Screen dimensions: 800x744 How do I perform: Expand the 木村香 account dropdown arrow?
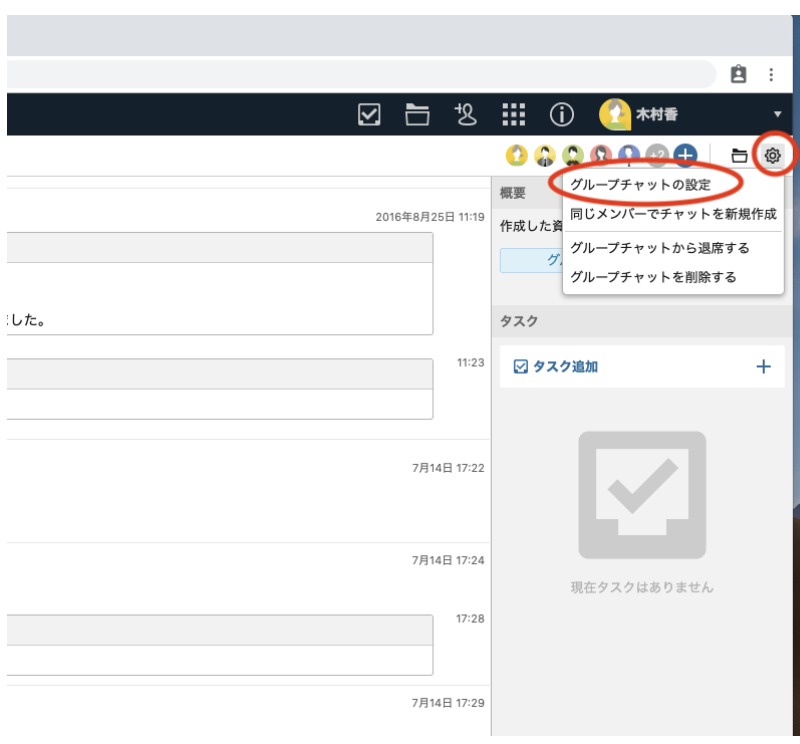[x=778, y=115]
